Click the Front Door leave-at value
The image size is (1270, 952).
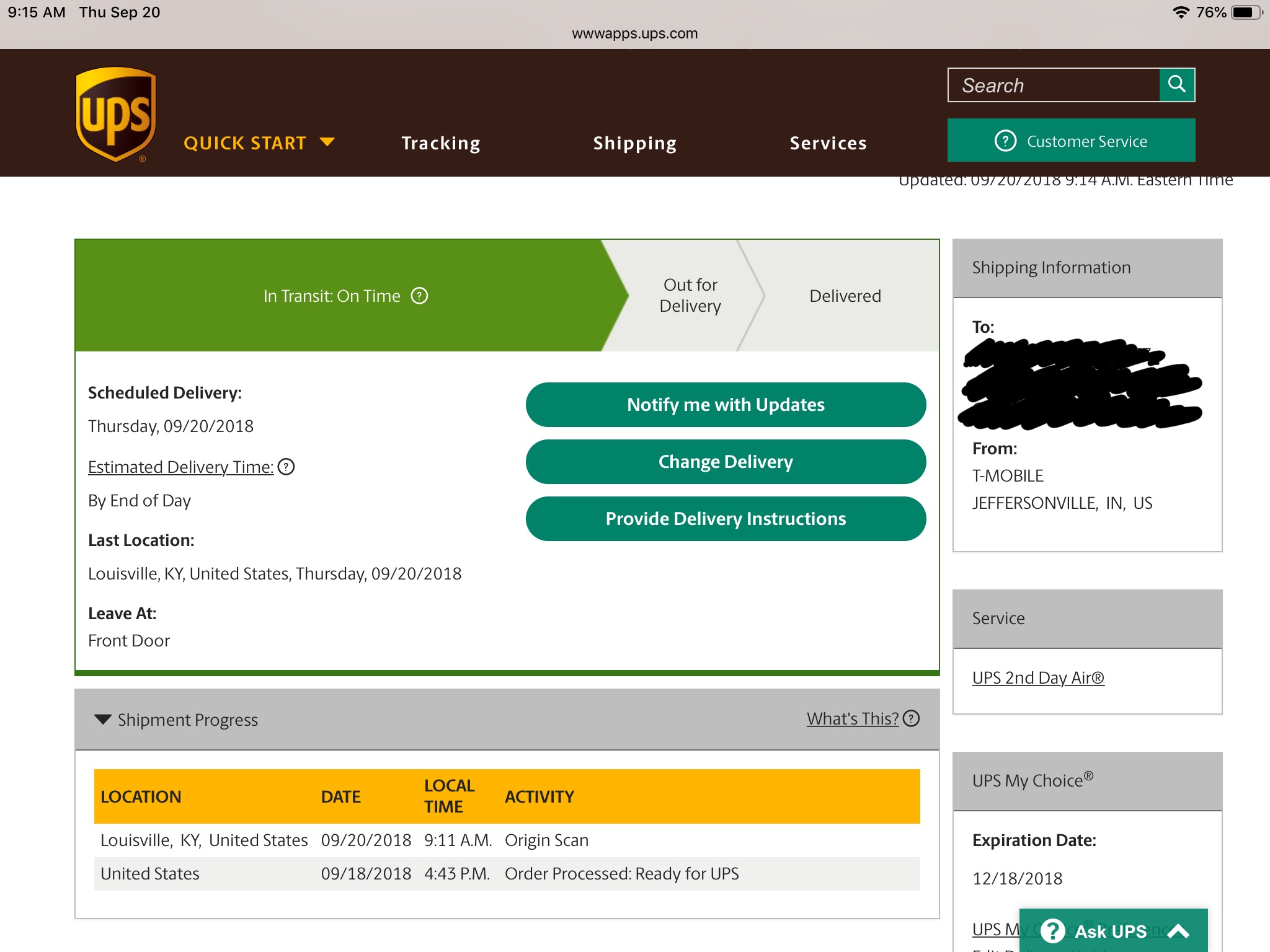(129, 640)
